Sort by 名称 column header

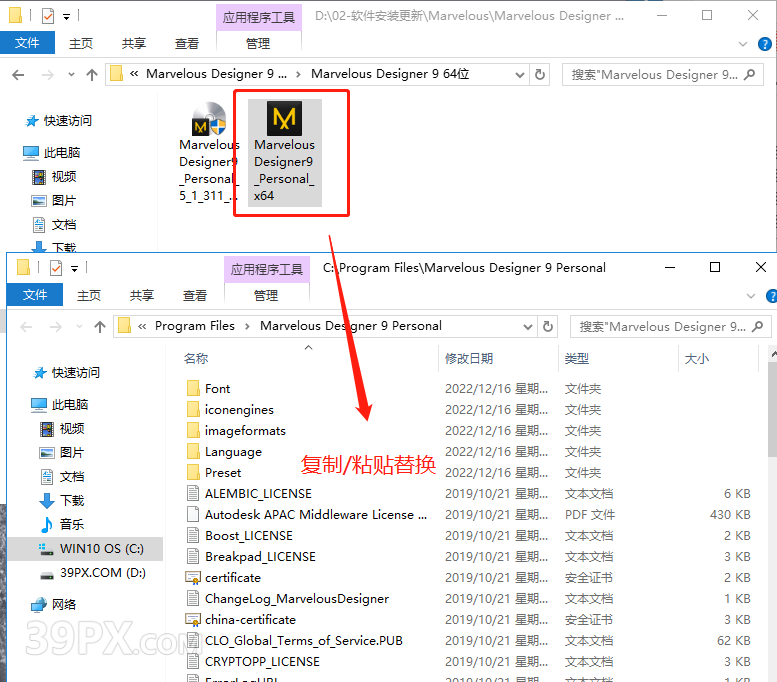196,358
